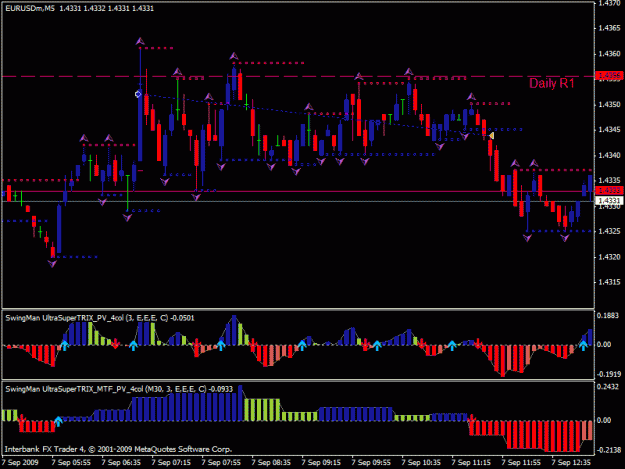The height and width of the screenshot is (469, 625).
Task: Click the 1.4365 price axis label
Action: pyautogui.click(x=609, y=28)
